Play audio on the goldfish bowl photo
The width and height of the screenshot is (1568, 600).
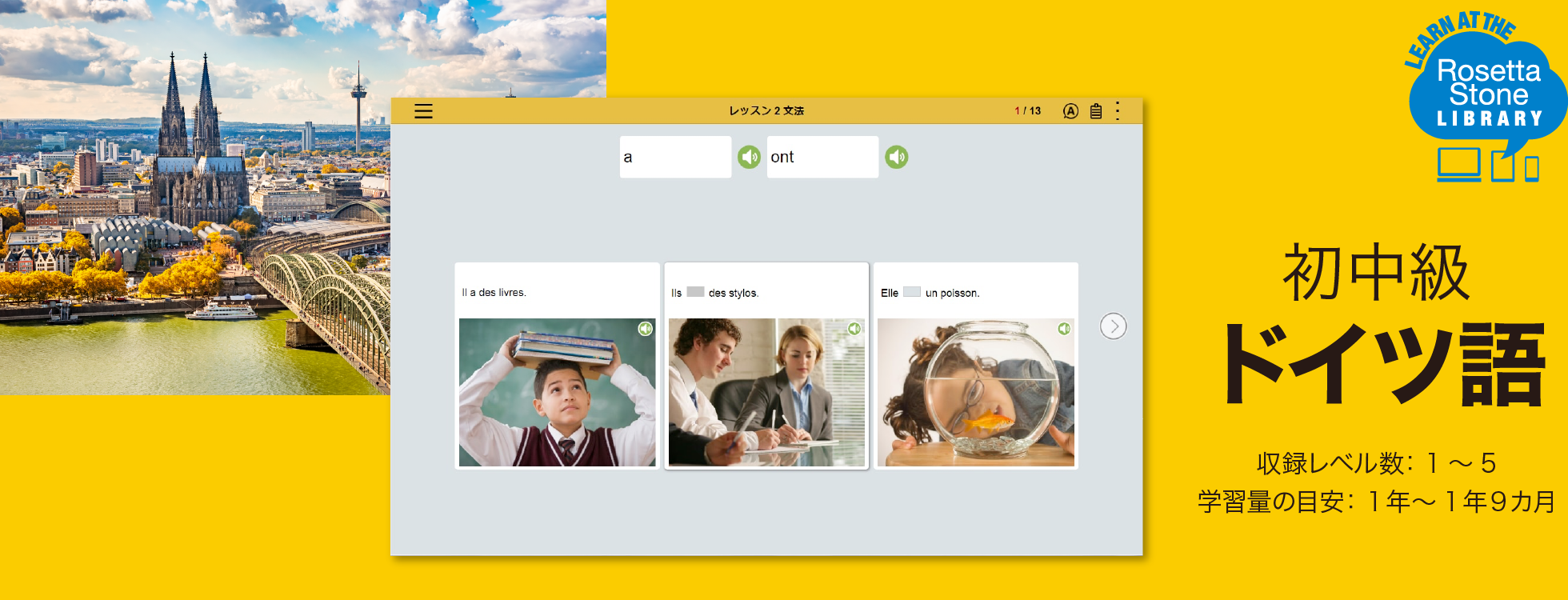pyautogui.click(x=1064, y=329)
